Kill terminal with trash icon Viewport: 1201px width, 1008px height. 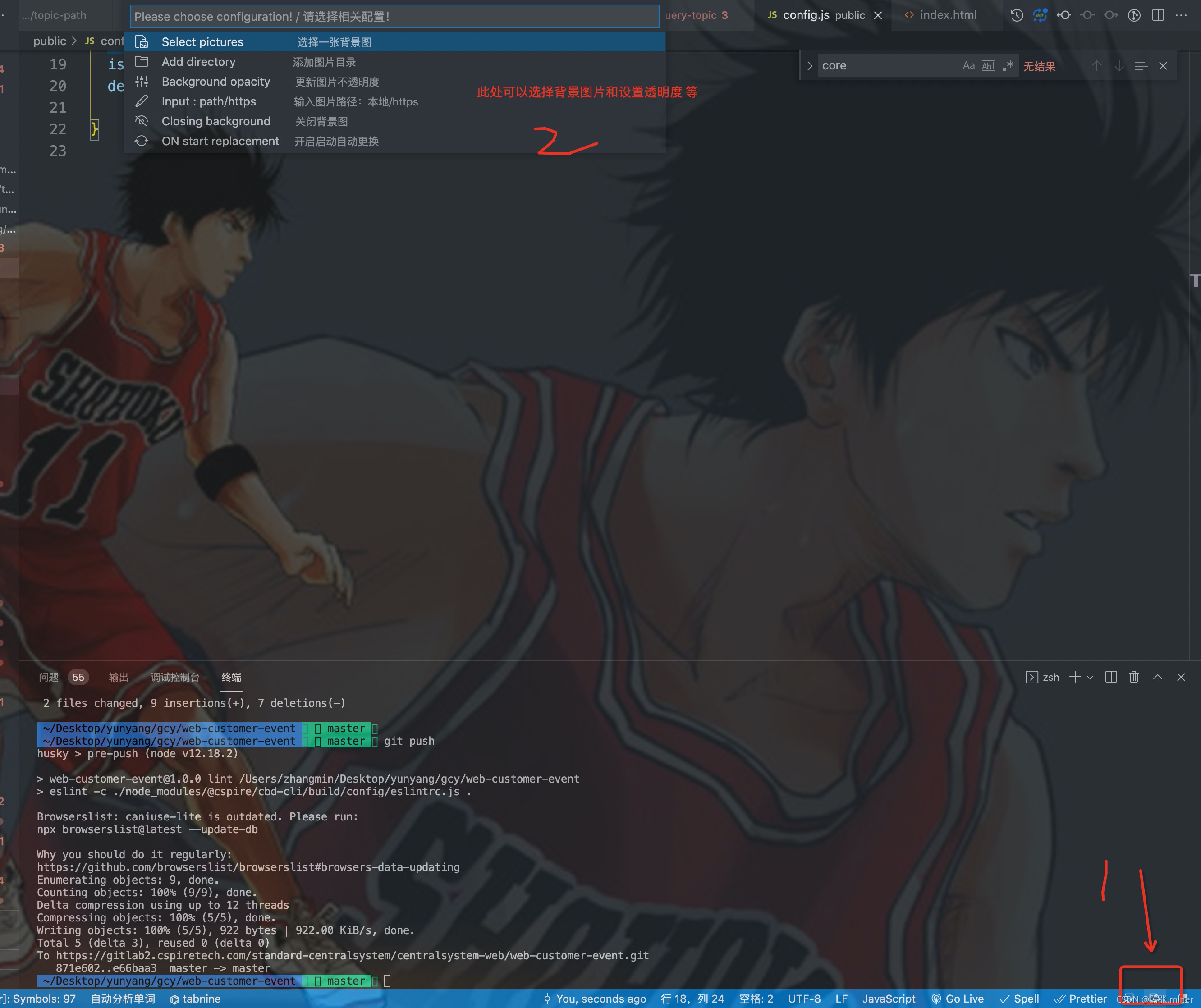pyautogui.click(x=1133, y=677)
